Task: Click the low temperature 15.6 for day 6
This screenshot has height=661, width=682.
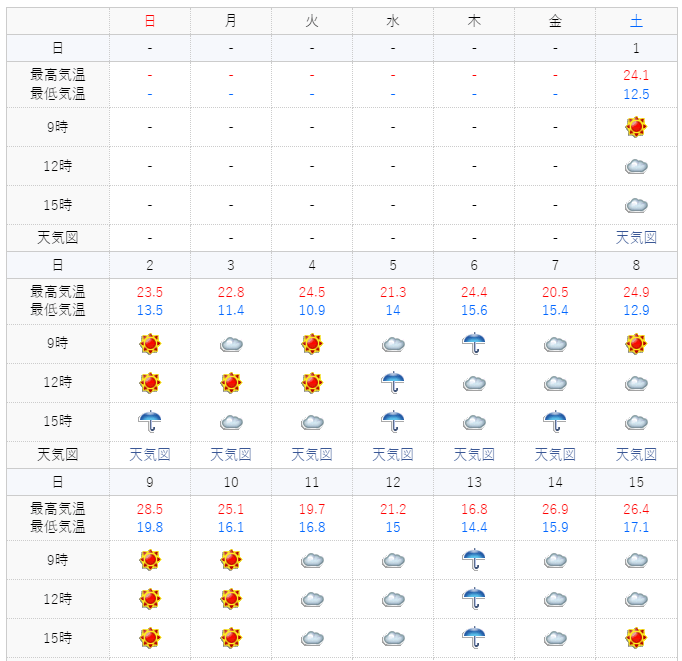Action: tap(474, 310)
